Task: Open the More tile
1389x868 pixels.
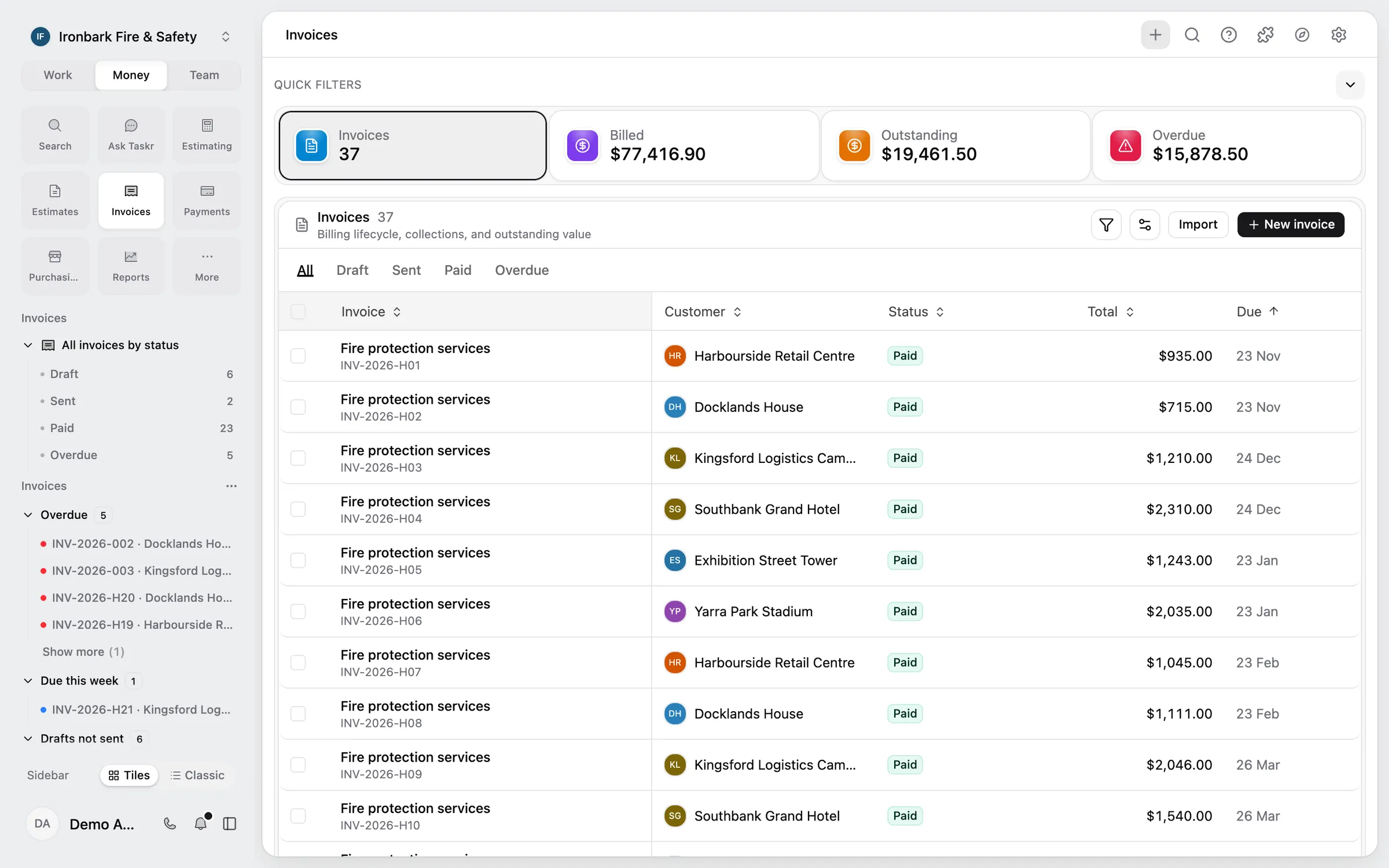Action: point(207,266)
